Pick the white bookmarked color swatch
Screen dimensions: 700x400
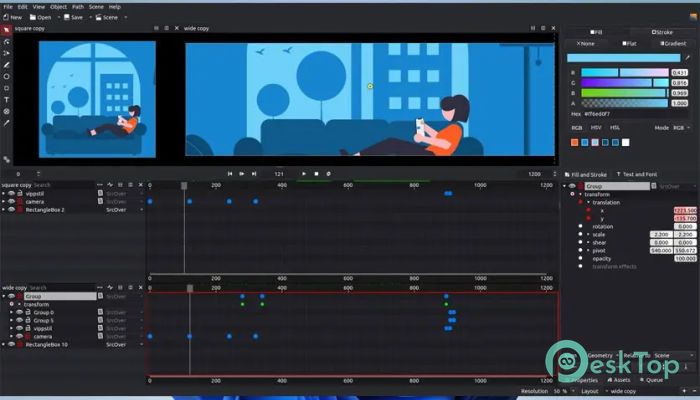[x=625, y=142]
